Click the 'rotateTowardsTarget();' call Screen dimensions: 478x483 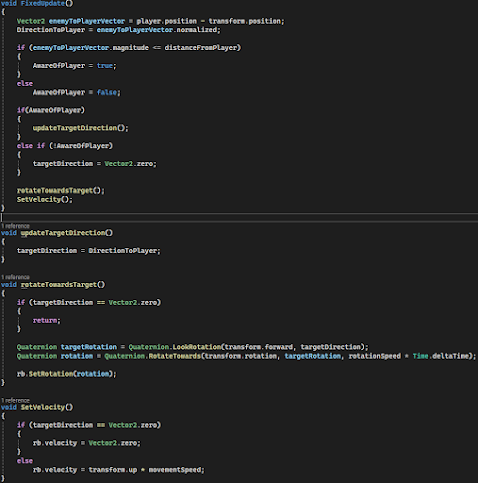(x=61, y=191)
